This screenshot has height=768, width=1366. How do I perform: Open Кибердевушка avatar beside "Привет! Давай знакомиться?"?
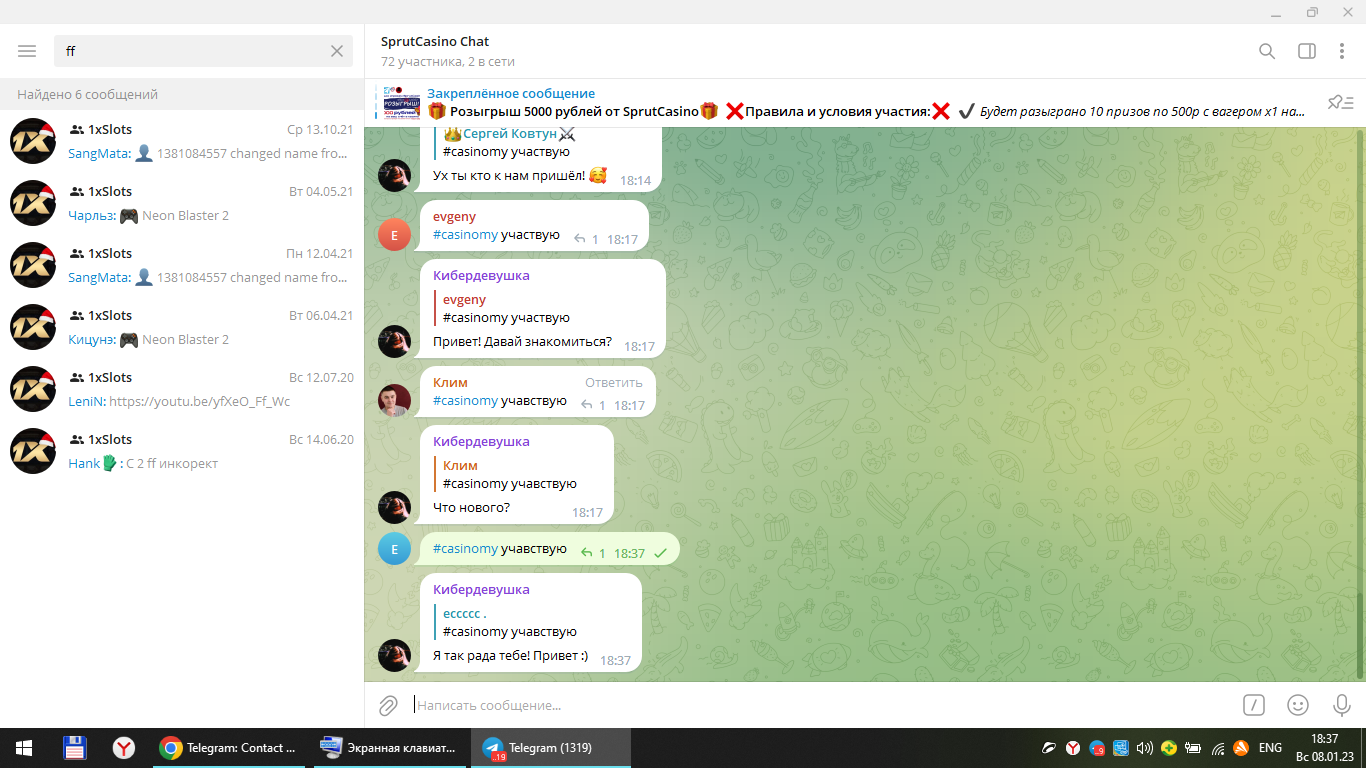394,342
